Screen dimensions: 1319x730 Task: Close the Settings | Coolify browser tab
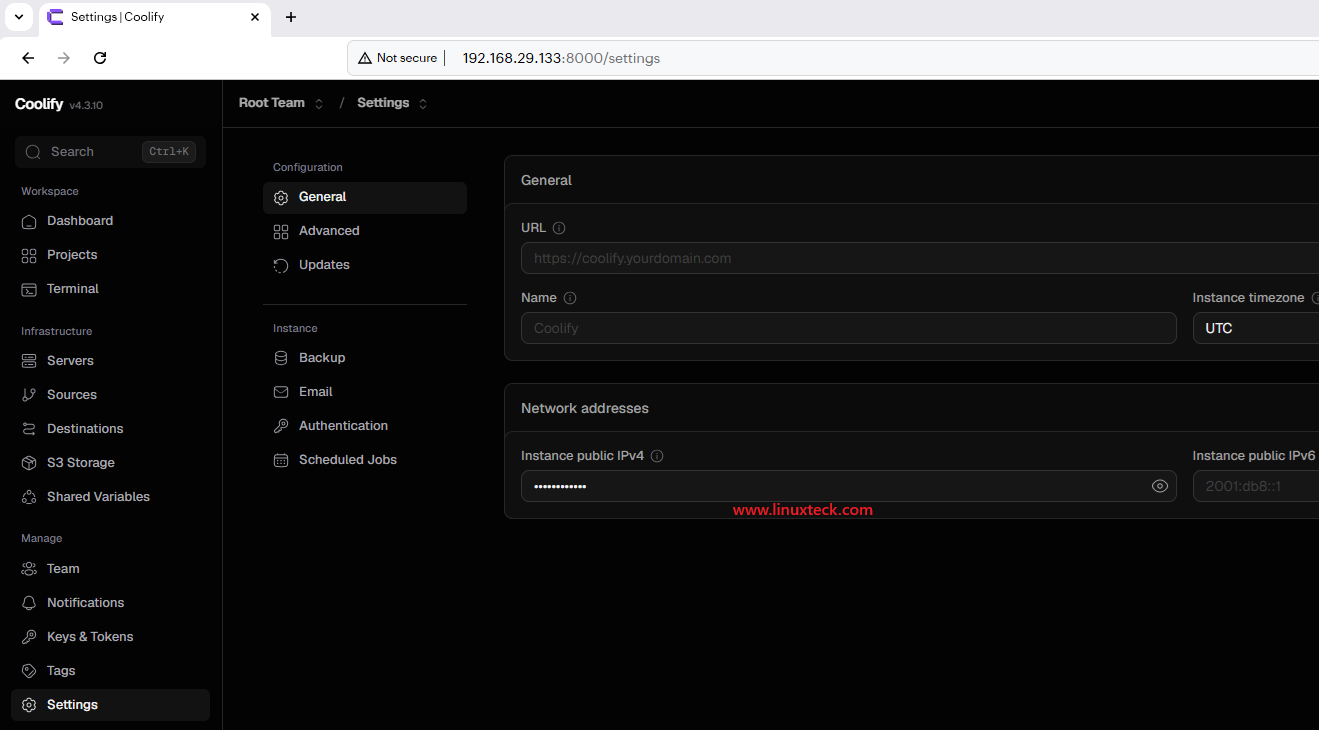[x=255, y=17]
